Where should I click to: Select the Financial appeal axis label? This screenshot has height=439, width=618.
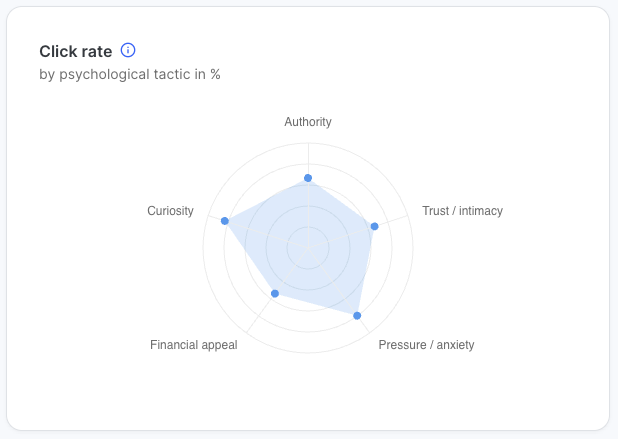(194, 345)
